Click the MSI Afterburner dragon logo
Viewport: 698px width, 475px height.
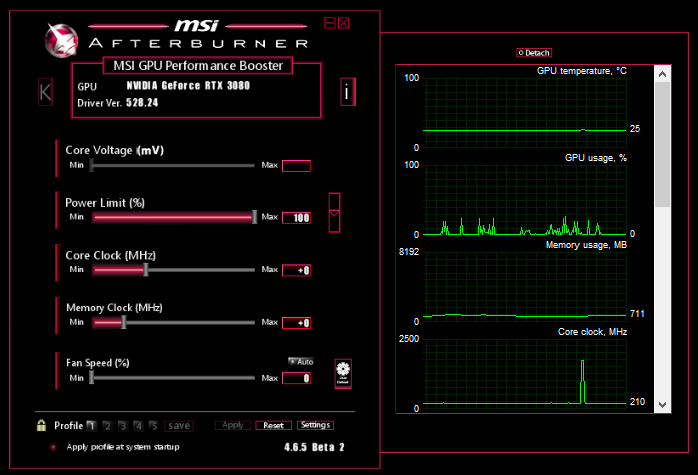[61, 40]
